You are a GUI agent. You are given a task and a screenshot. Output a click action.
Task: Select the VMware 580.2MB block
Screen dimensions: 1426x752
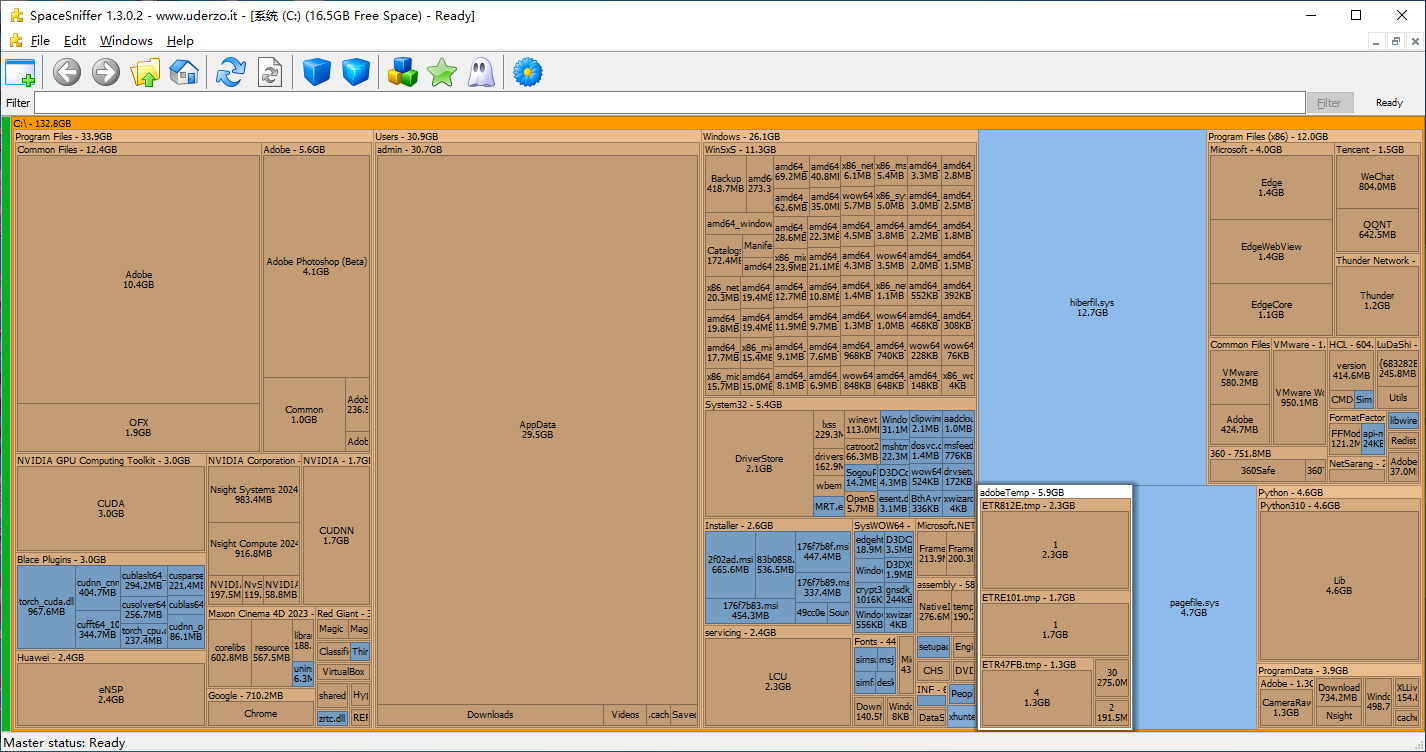click(x=1240, y=377)
